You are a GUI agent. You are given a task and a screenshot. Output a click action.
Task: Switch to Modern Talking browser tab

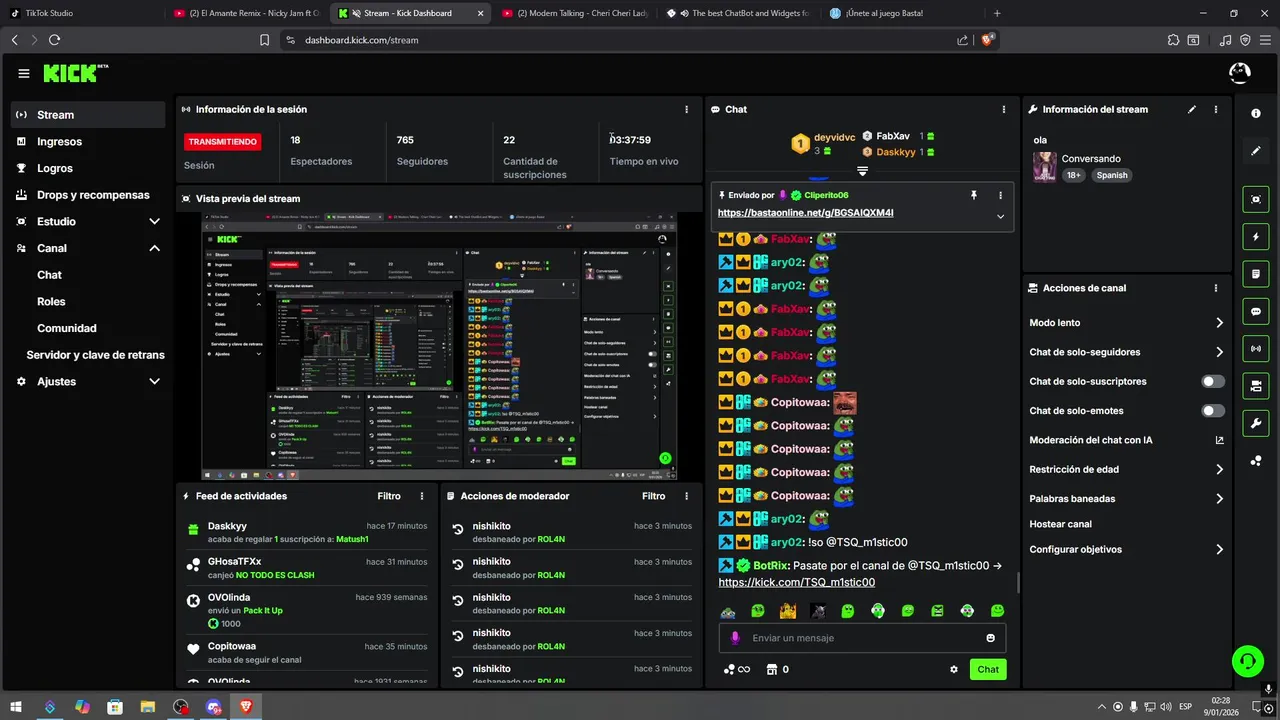tap(576, 13)
